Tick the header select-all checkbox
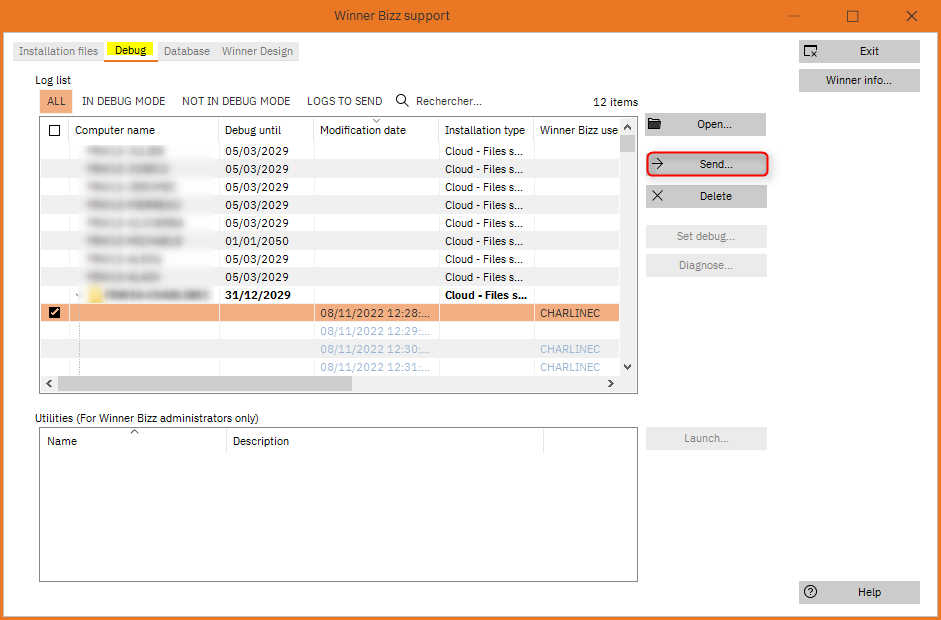941x620 pixels. [54, 130]
